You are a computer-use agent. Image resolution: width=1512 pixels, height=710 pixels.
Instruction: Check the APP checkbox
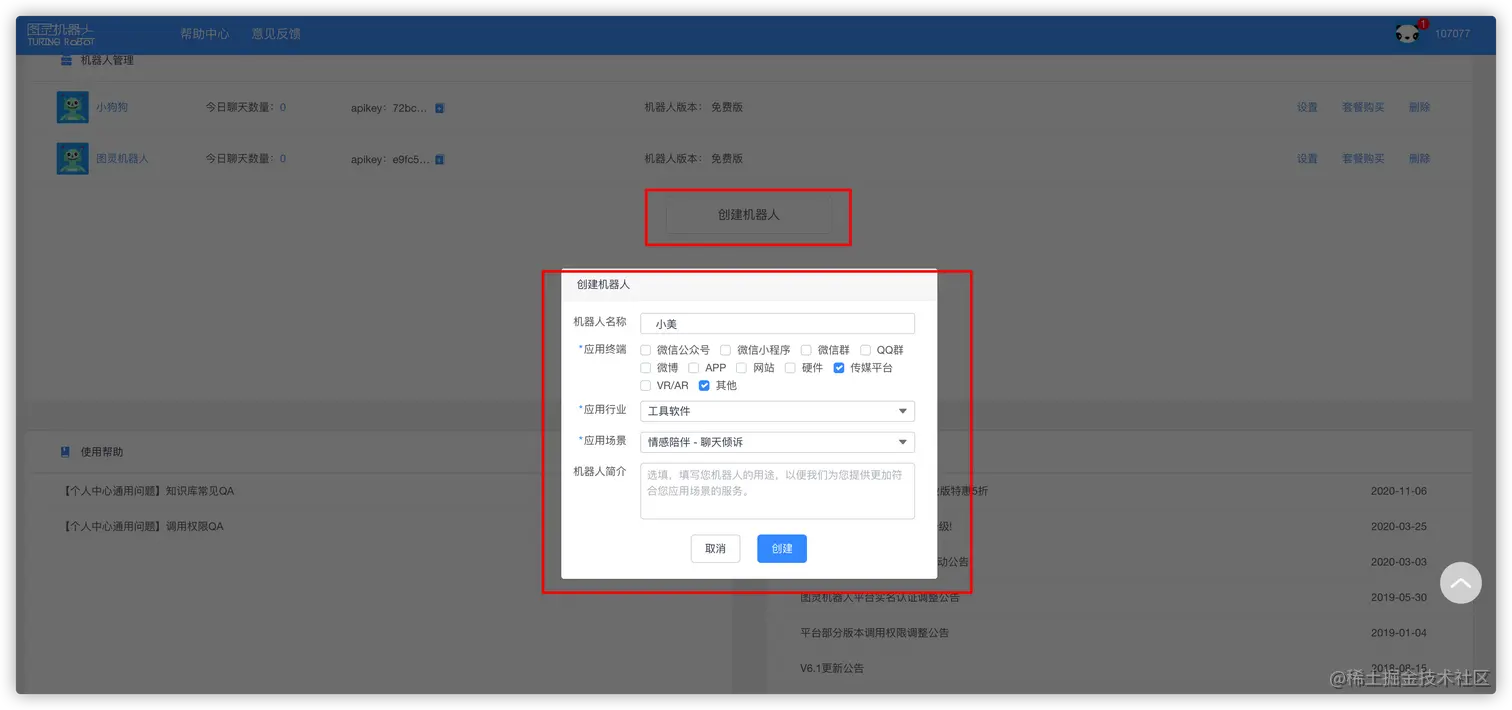tap(694, 368)
